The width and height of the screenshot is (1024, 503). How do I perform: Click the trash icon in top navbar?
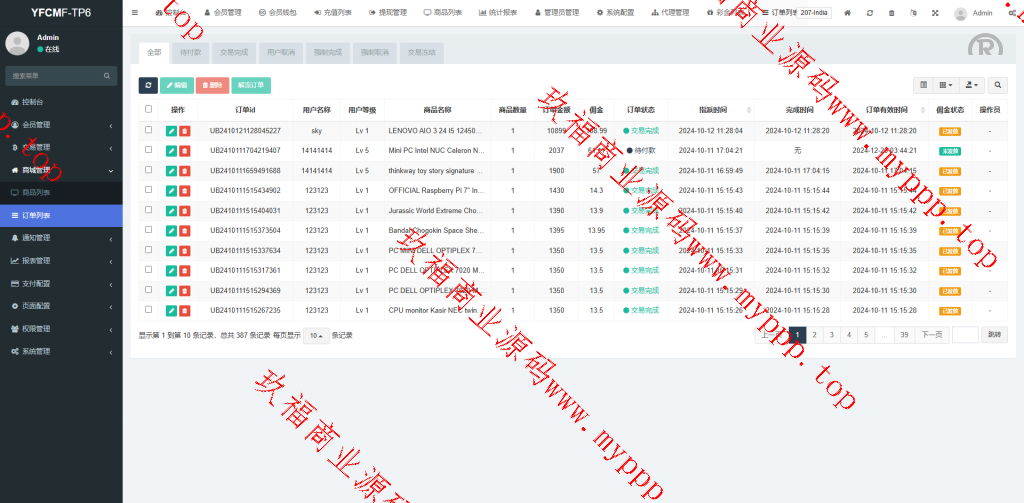(x=891, y=13)
